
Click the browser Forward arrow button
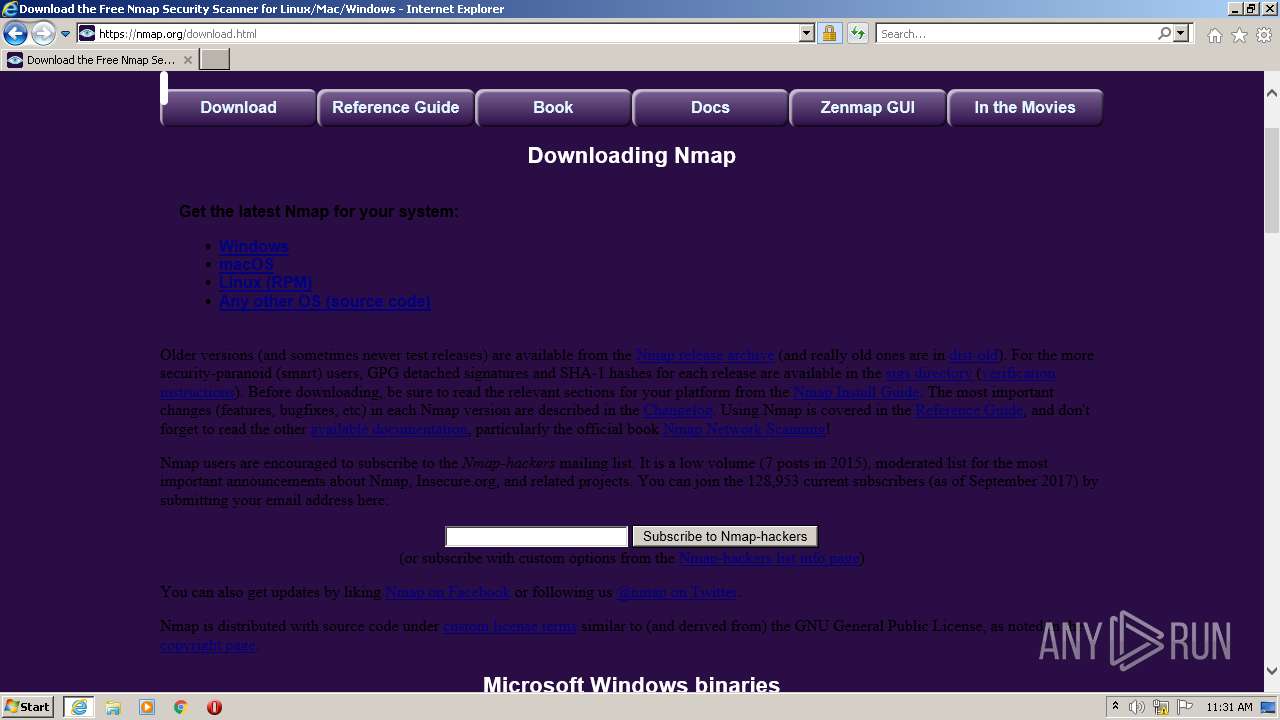[x=43, y=34]
